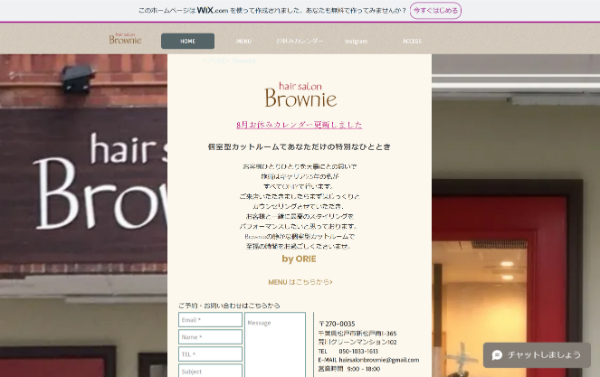This screenshot has height=377, width=600.
Task: Click the haisalonbrownie@gmail.com email address
Action: pyautogui.click(x=379, y=360)
